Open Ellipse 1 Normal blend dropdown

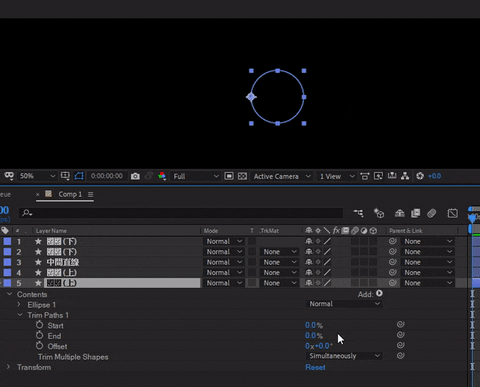(344, 304)
